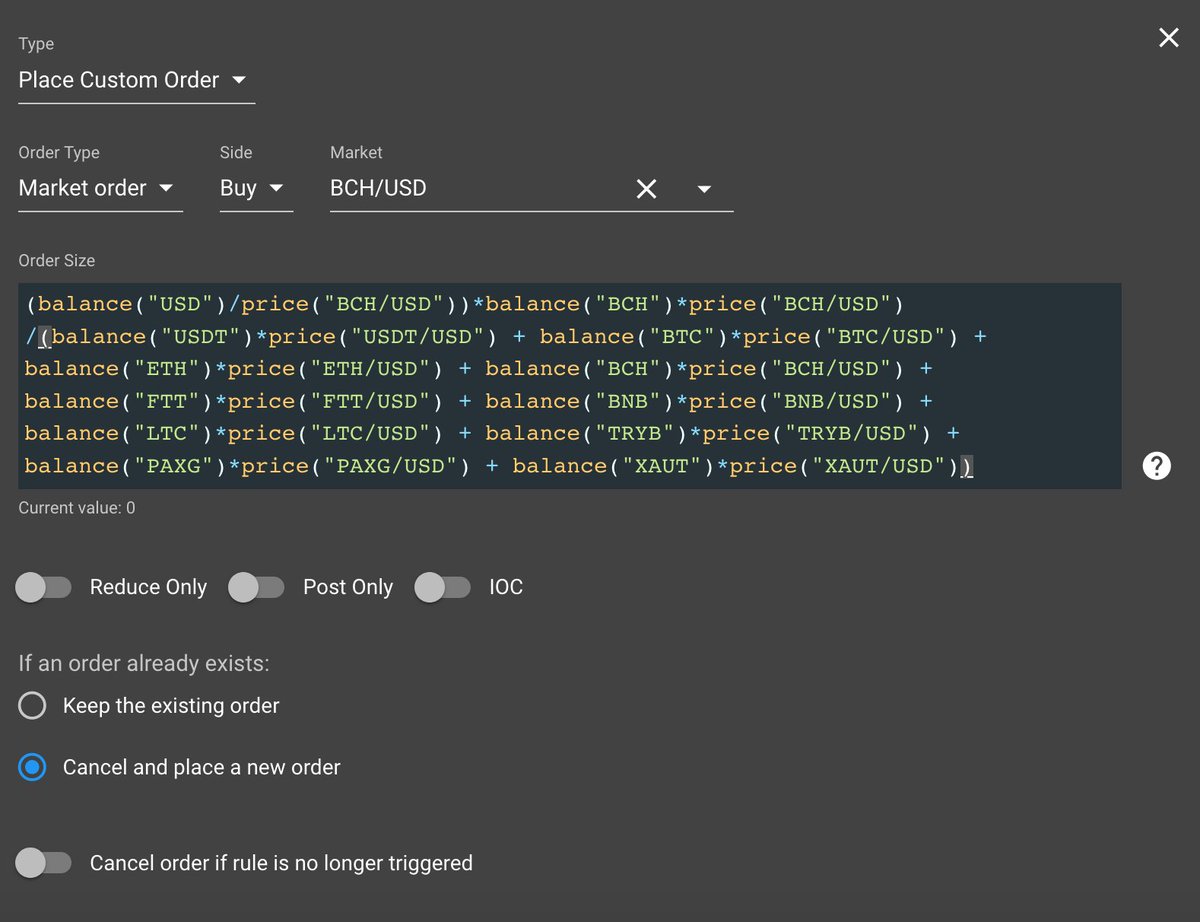Open the order size help question mark
The height and width of the screenshot is (922, 1200).
pyautogui.click(x=1156, y=465)
